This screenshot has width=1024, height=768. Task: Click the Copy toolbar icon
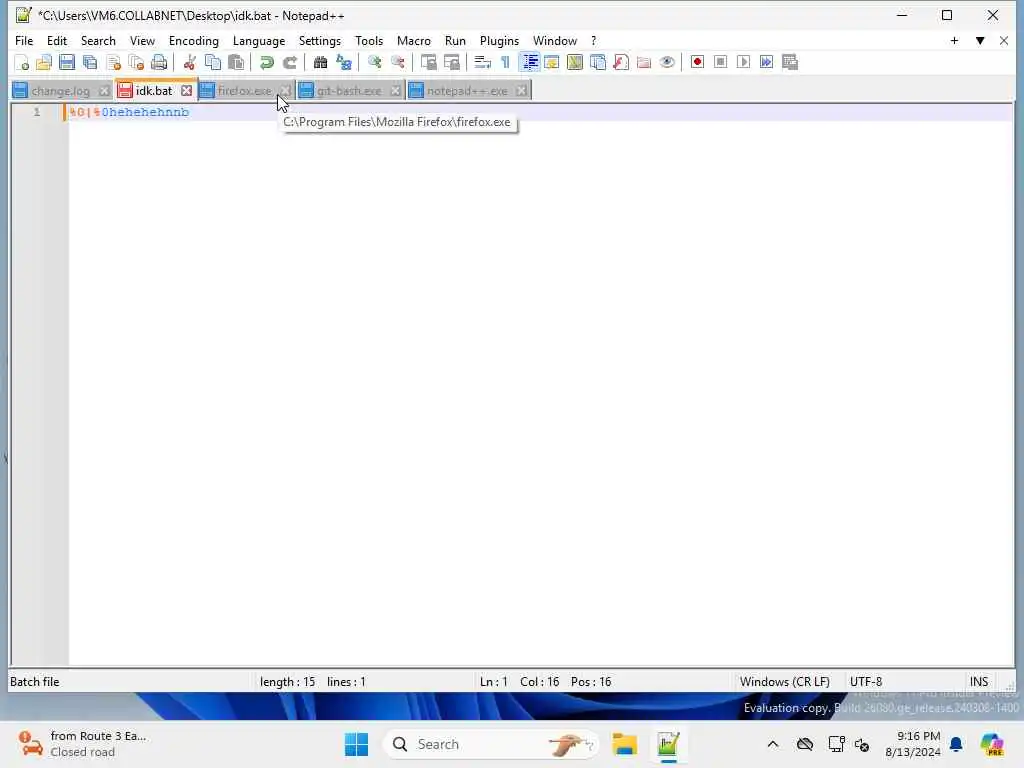point(213,62)
